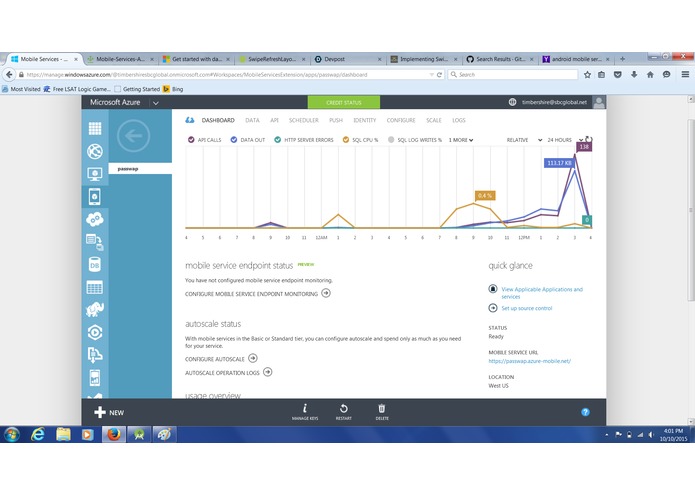Viewport: 695px width, 494px height.
Task: Open Internet Explorer from taskbar
Action: (x=38, y=434)
